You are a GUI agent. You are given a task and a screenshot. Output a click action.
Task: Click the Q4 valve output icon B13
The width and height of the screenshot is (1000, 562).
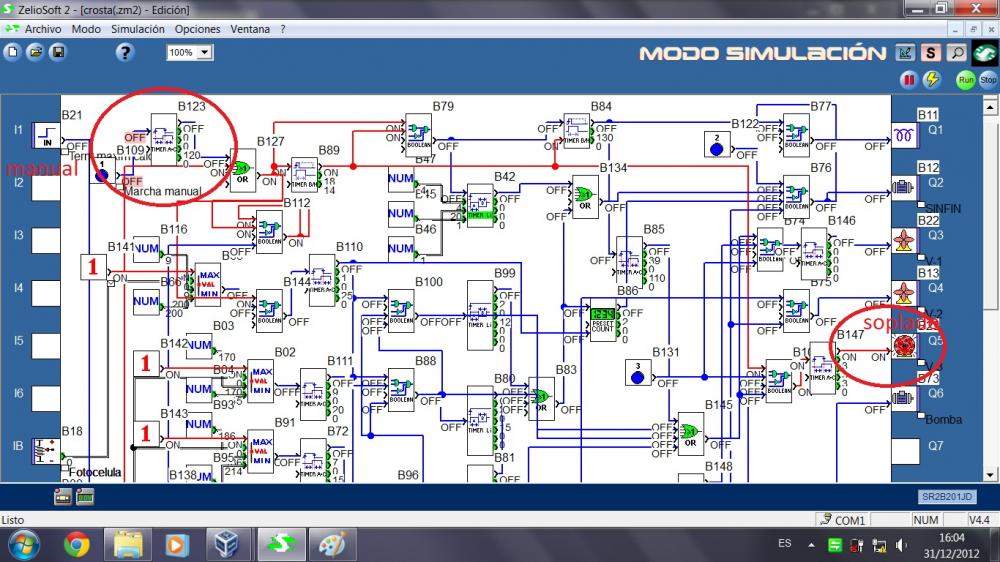point(904,293)
